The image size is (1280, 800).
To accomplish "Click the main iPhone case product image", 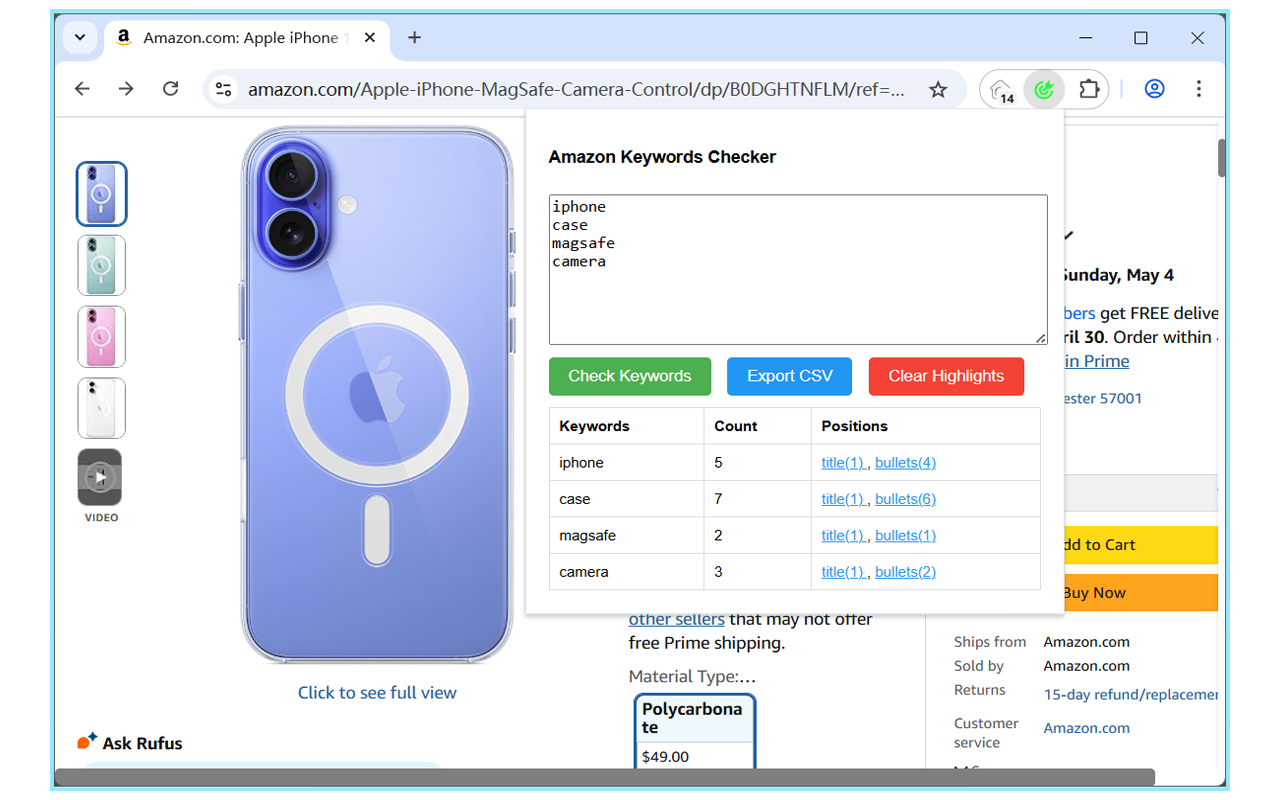I will tap(377, 395).
